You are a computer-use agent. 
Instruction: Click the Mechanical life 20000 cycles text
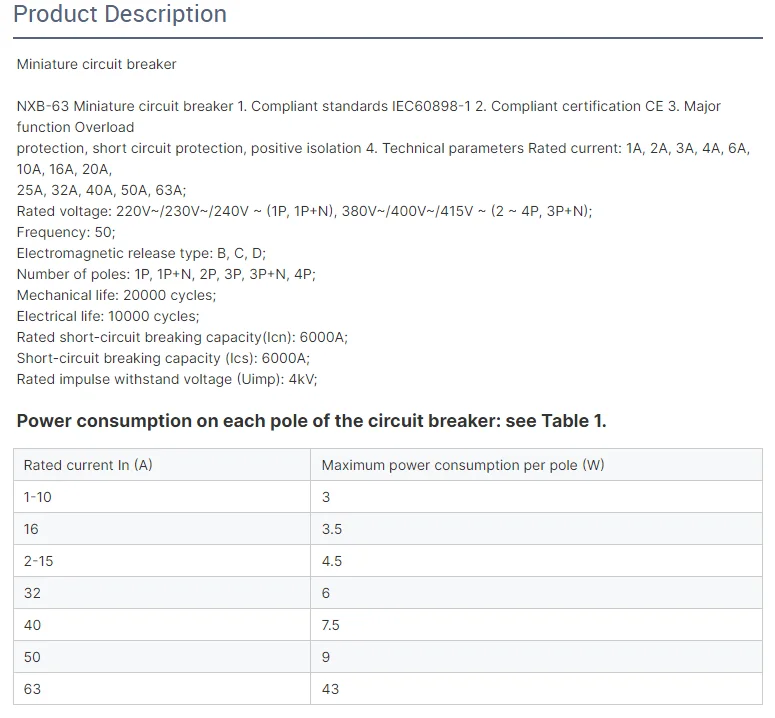[x=116, y=295]
